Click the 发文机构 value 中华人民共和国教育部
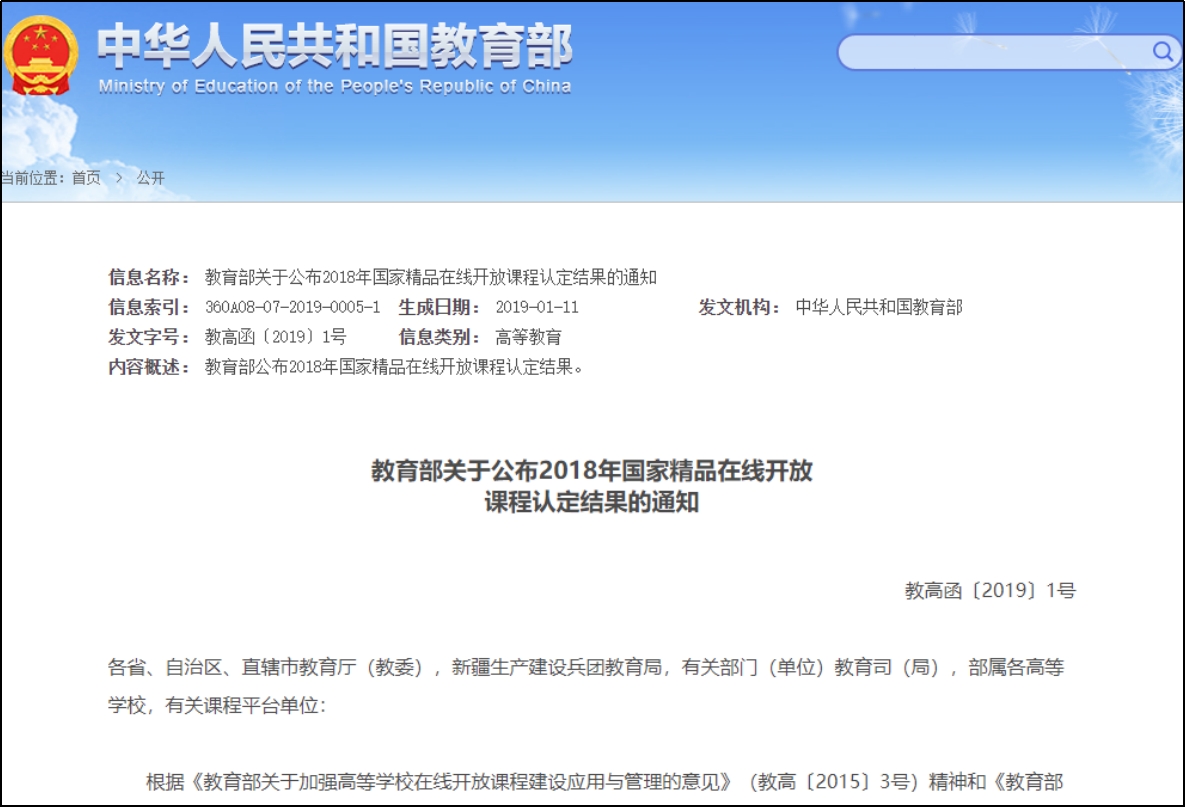The height and width of the screenshot is (807, 1185). tap(878, 307)
